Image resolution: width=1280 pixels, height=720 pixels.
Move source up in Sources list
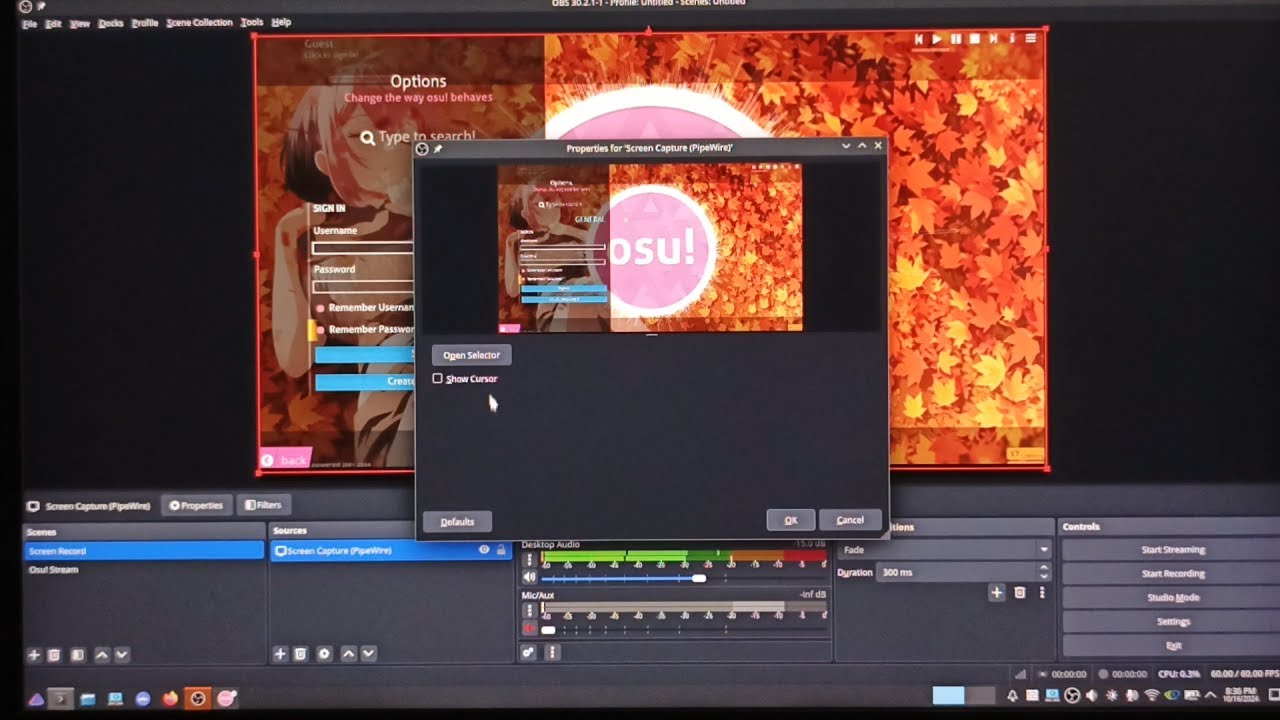point(348,654)
